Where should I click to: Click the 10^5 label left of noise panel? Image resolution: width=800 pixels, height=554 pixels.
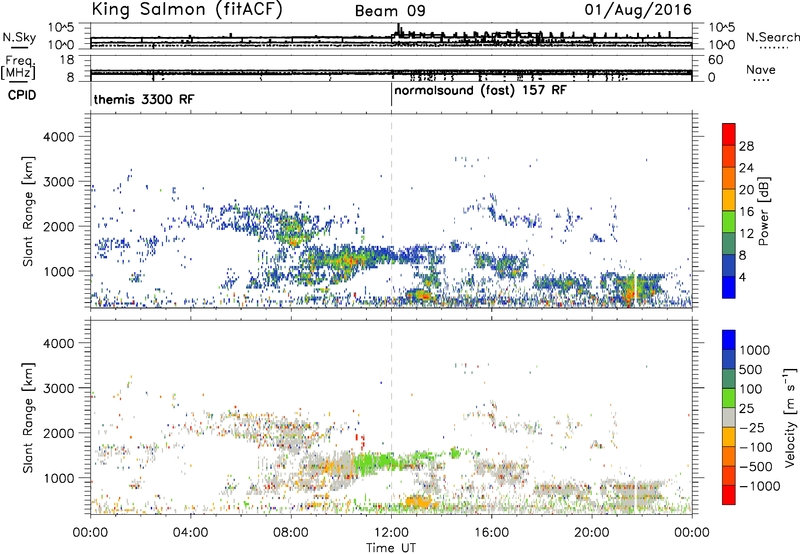tap(61, 28)
